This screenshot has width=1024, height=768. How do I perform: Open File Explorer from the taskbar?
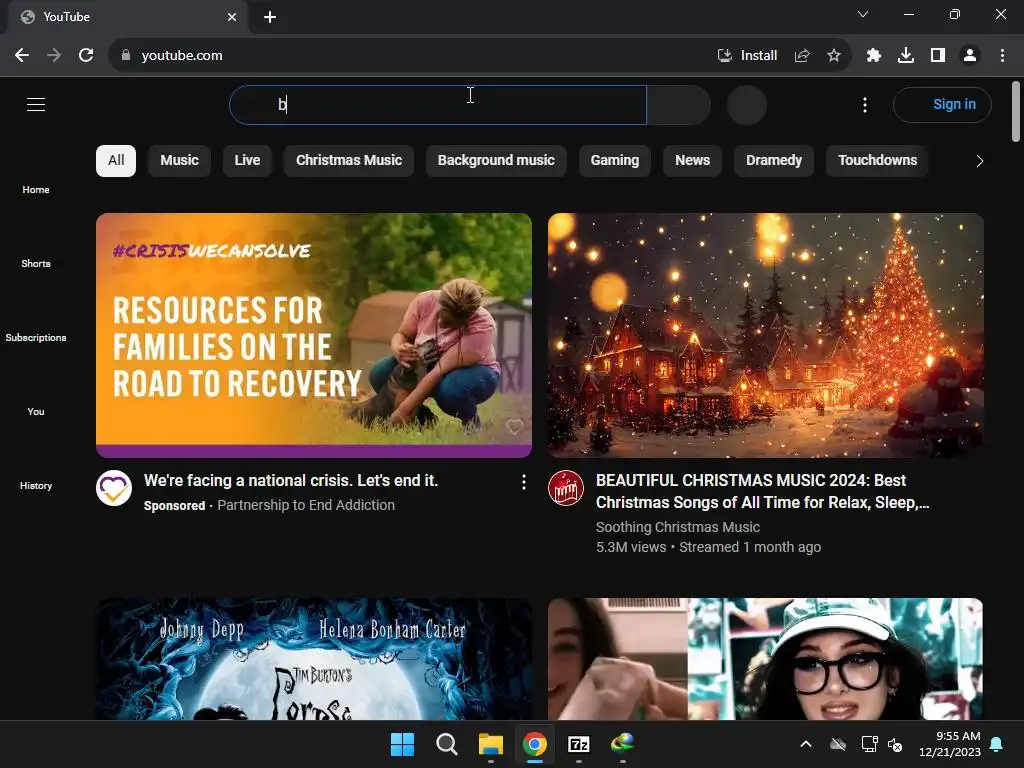tap(490, 744)
